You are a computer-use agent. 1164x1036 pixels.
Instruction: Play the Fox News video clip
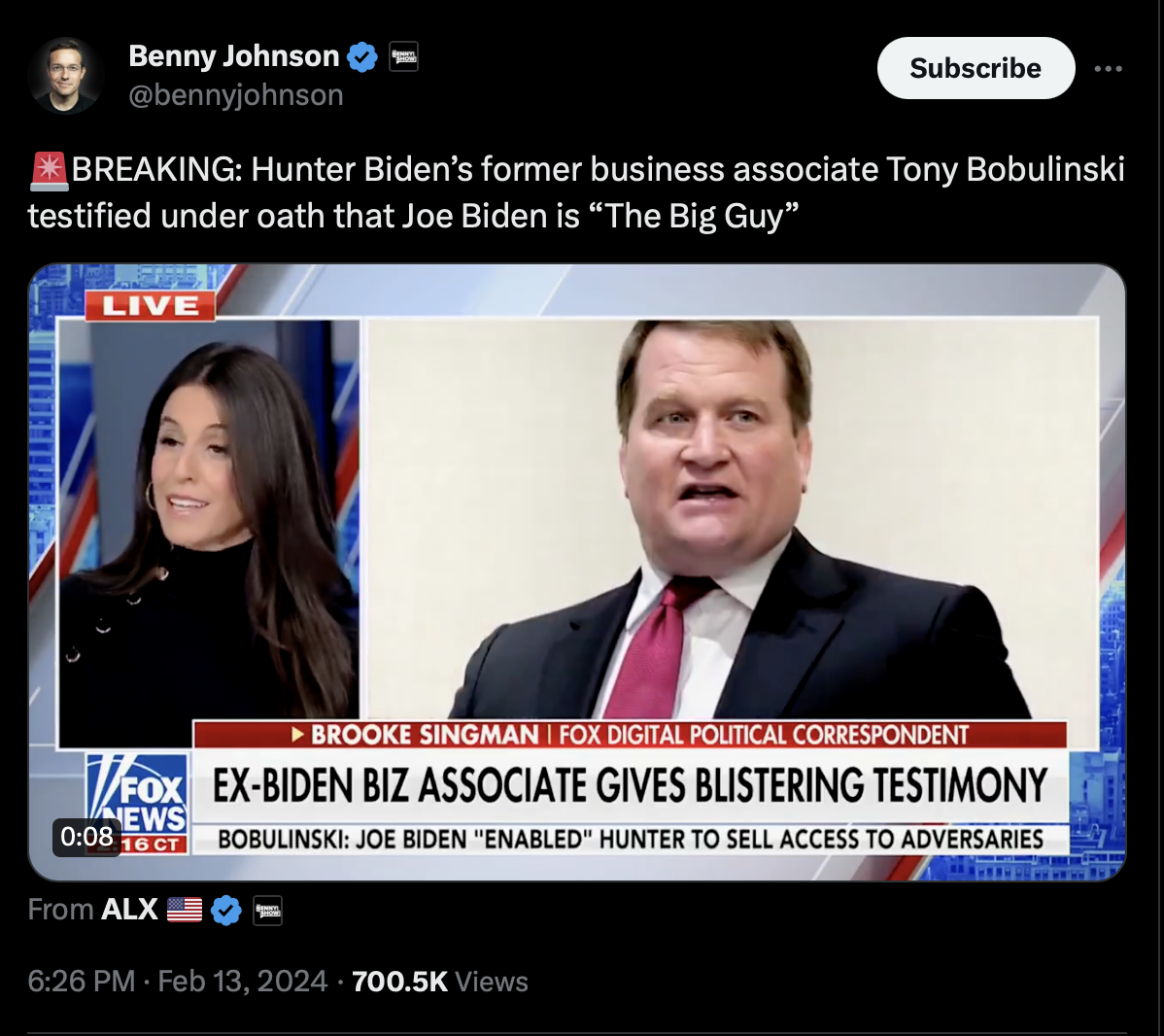pyautogui.click(x=577, y=571)
